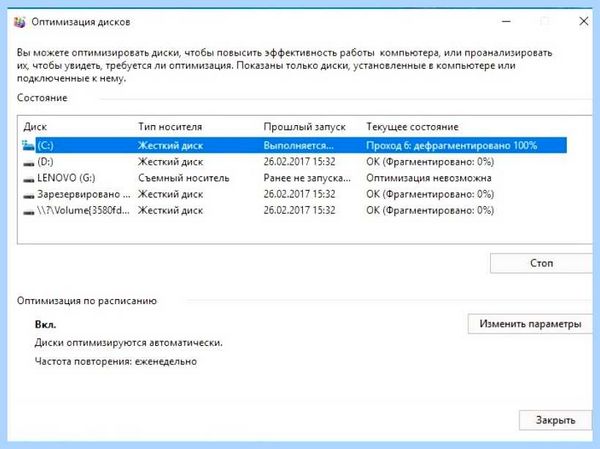
Task: Select the (D:) drive row
Action: [x=295, y=162]
